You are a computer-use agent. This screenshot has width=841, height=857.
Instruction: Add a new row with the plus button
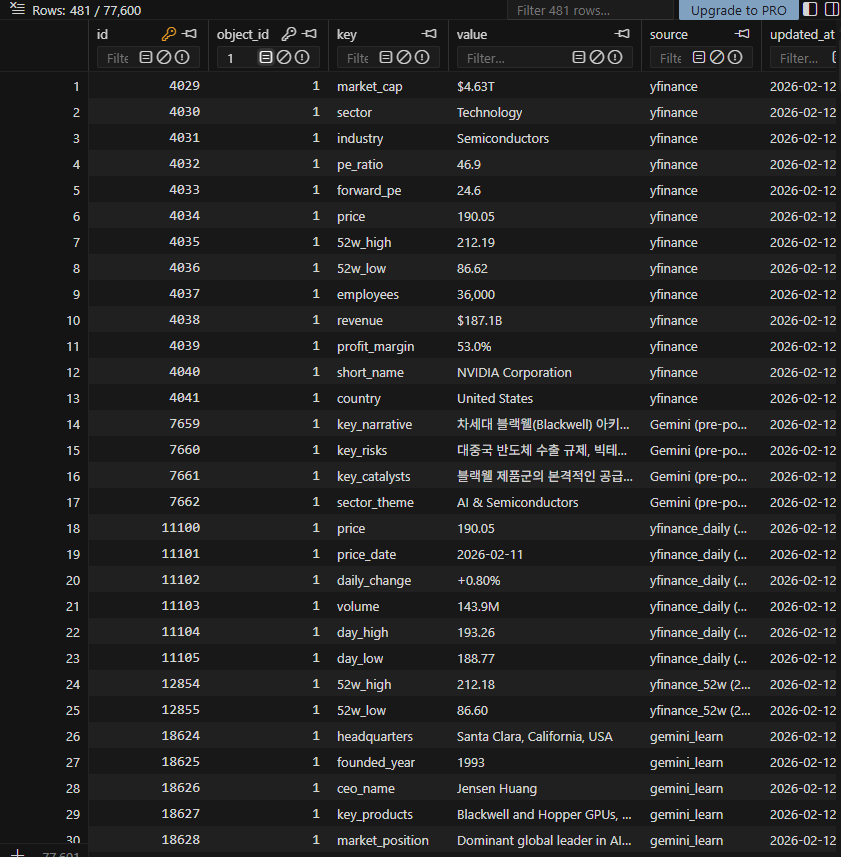(x=17, y=853)
